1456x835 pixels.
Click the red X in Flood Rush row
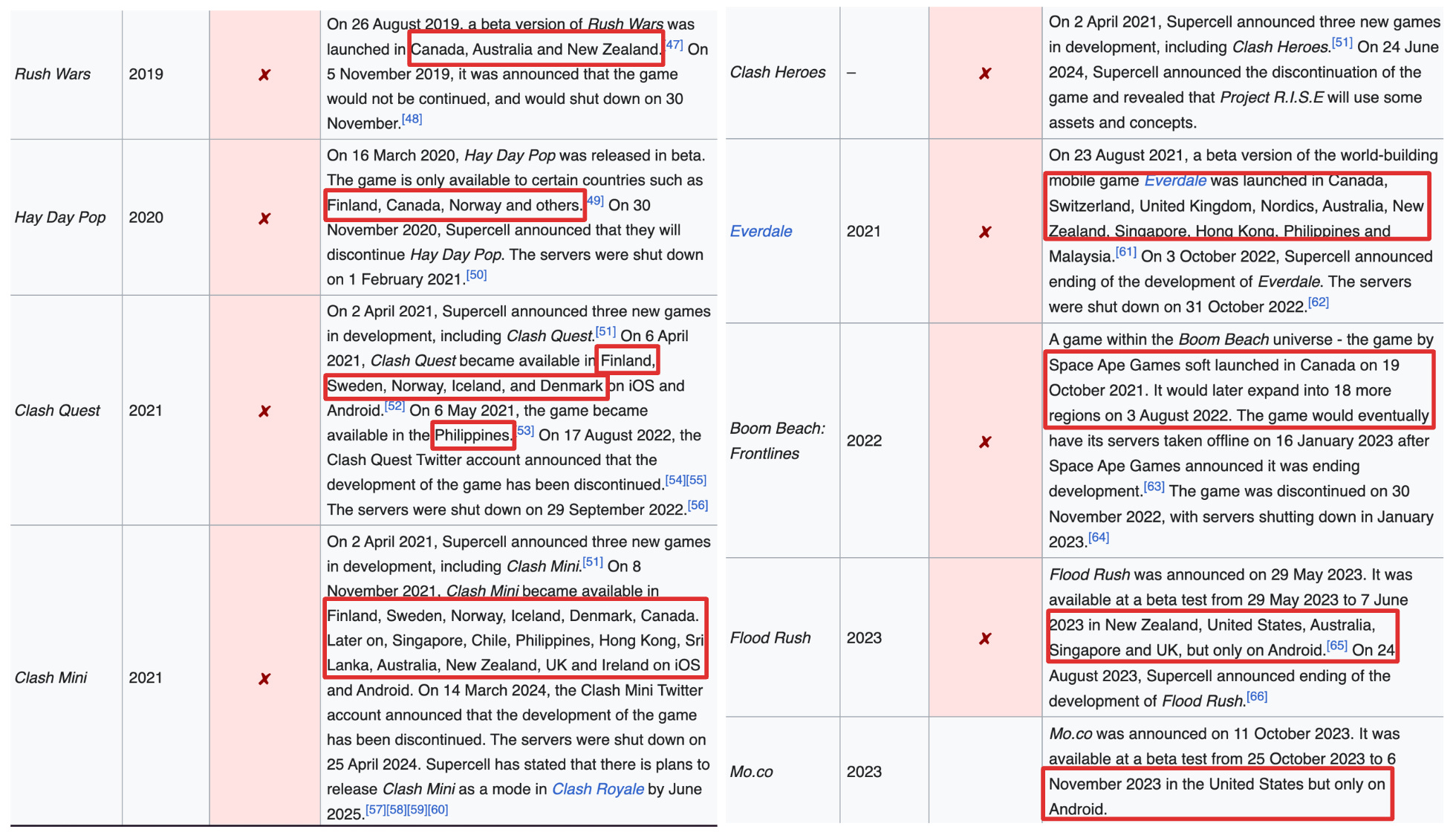[985, 638]
